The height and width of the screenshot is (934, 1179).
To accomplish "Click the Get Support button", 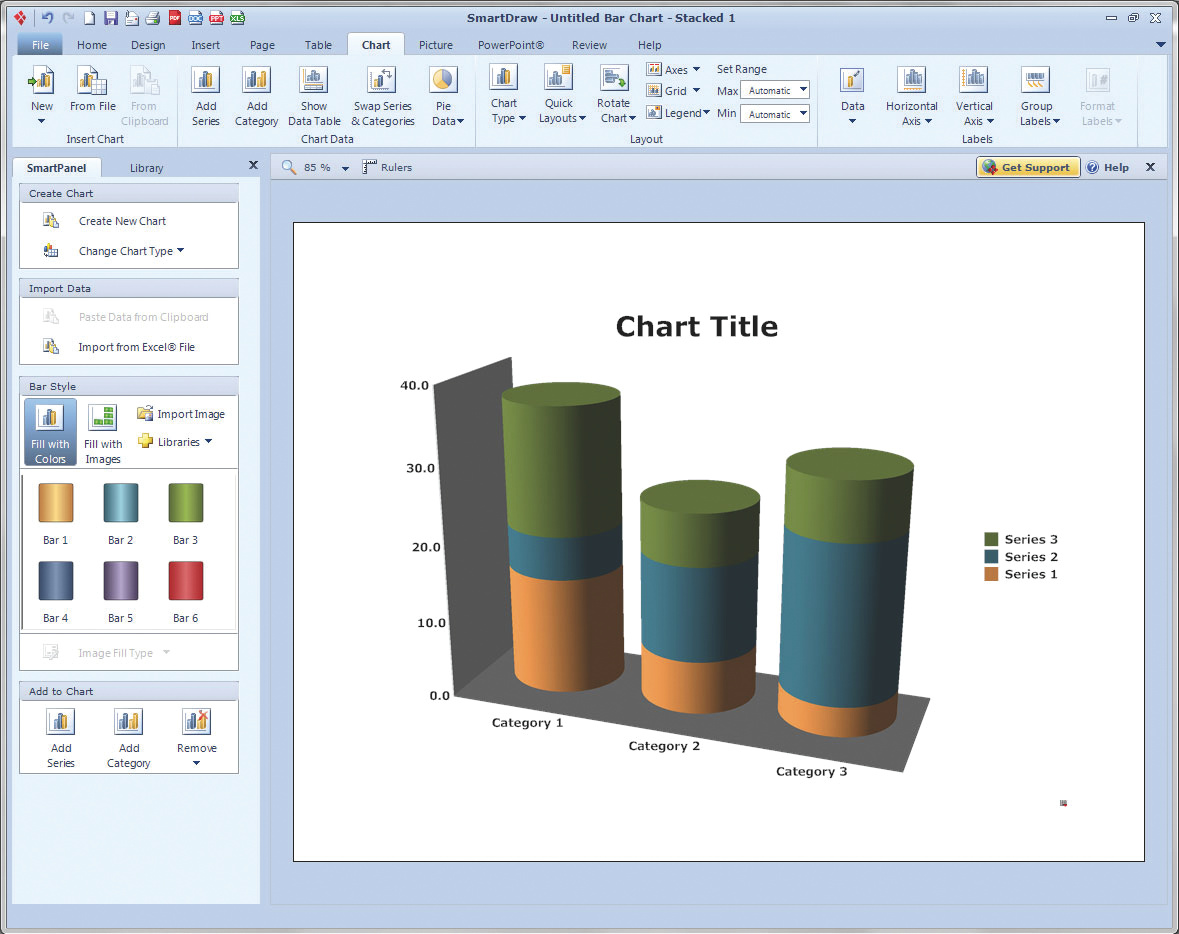I will pos(1028,167).
